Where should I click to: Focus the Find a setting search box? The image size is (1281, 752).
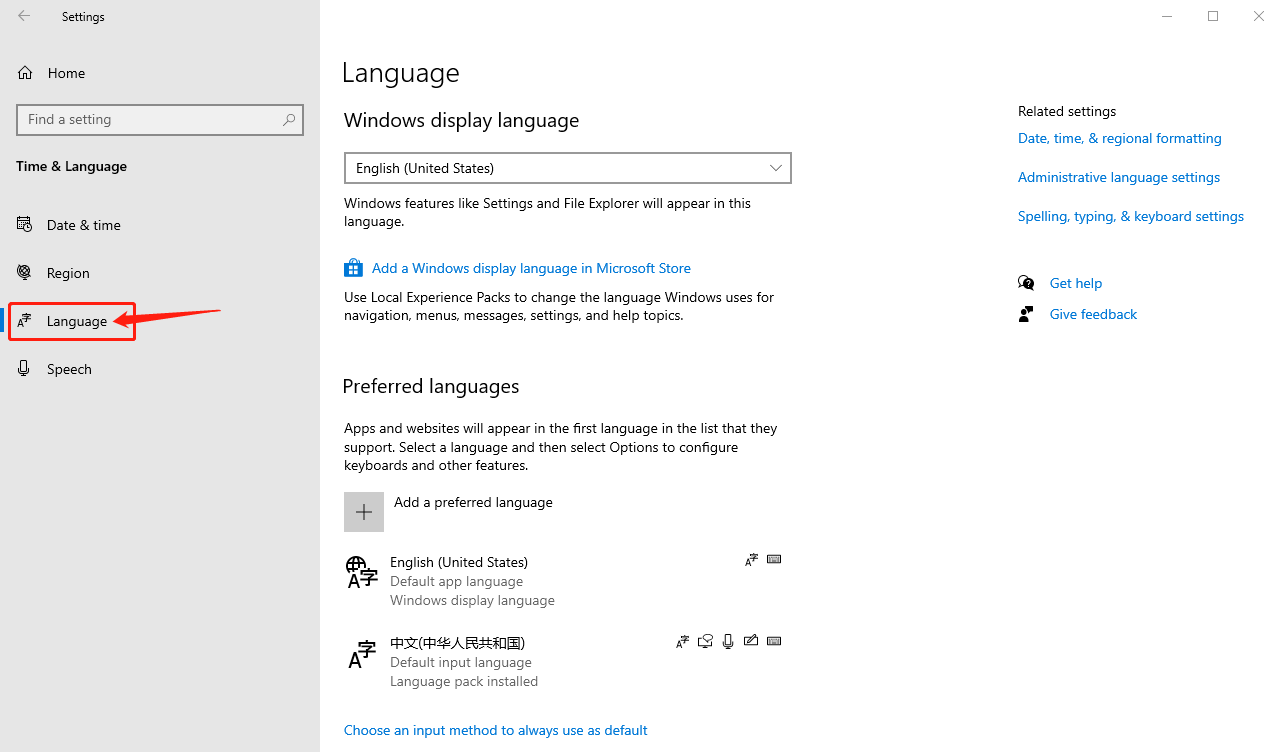point(160,119)
